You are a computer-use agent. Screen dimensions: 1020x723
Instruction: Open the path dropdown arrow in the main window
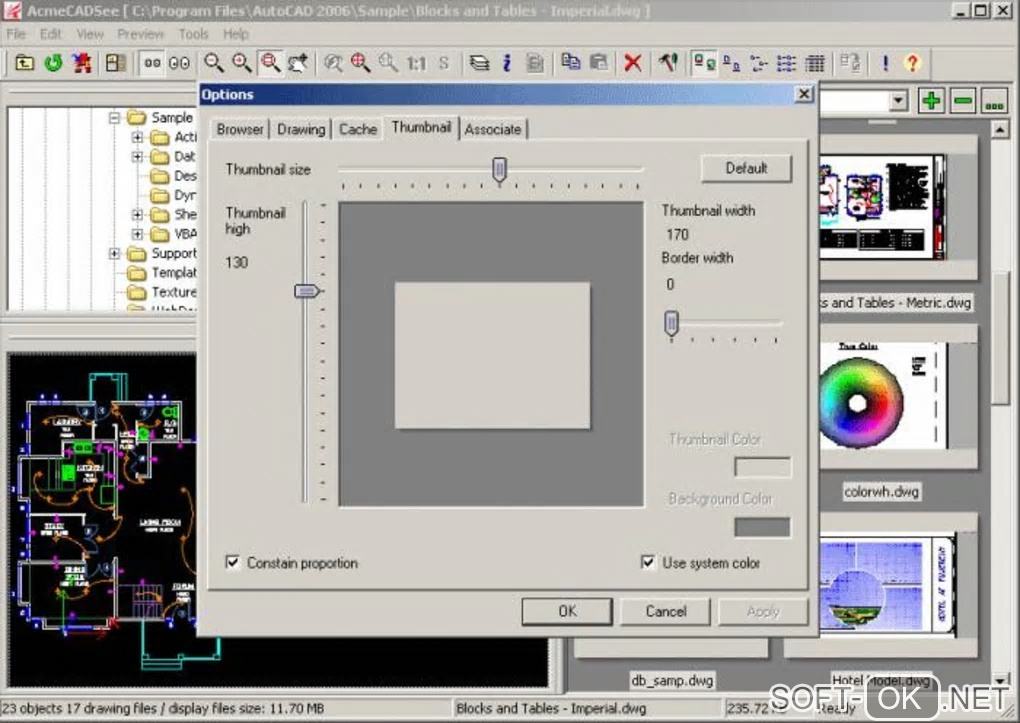point(898,101)
